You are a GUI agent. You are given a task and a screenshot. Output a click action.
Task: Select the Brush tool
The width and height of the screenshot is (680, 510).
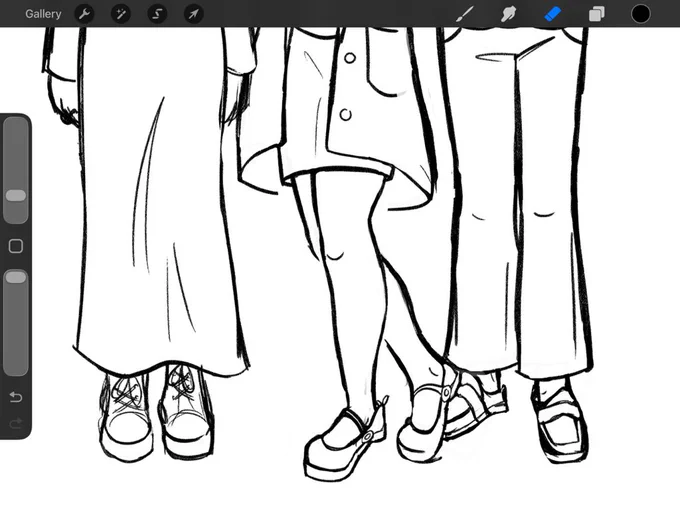465,14
